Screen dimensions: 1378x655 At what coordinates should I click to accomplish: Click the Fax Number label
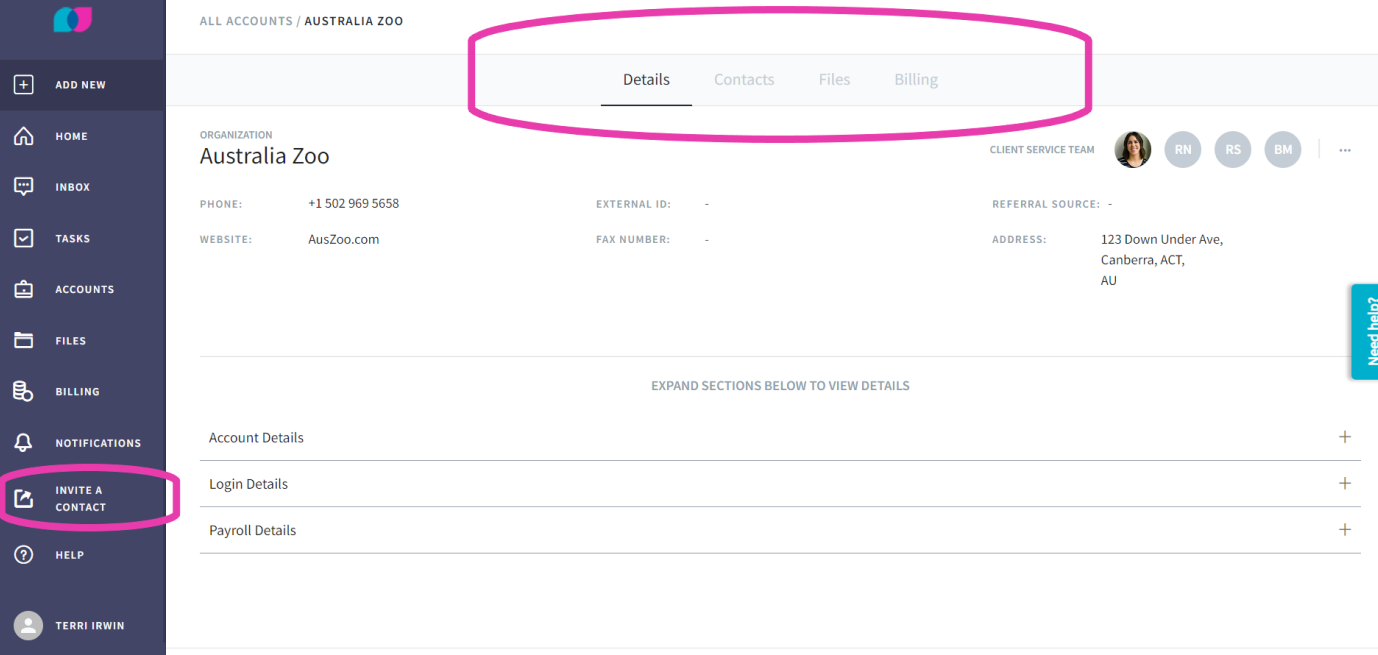coord(633,240)
